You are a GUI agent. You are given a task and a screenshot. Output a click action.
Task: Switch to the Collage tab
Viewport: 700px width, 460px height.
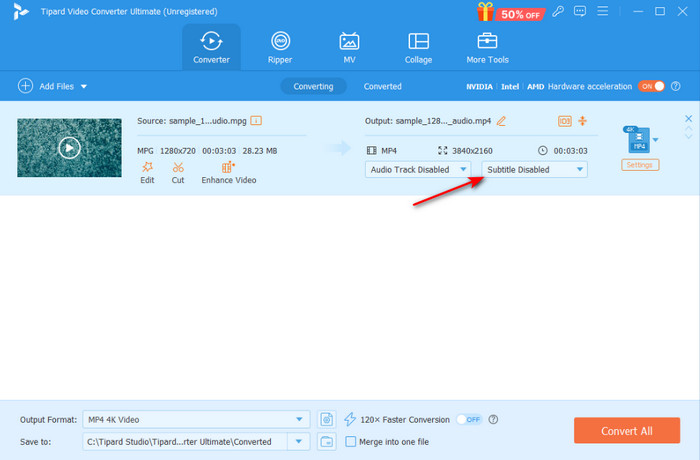coord(418,47)
